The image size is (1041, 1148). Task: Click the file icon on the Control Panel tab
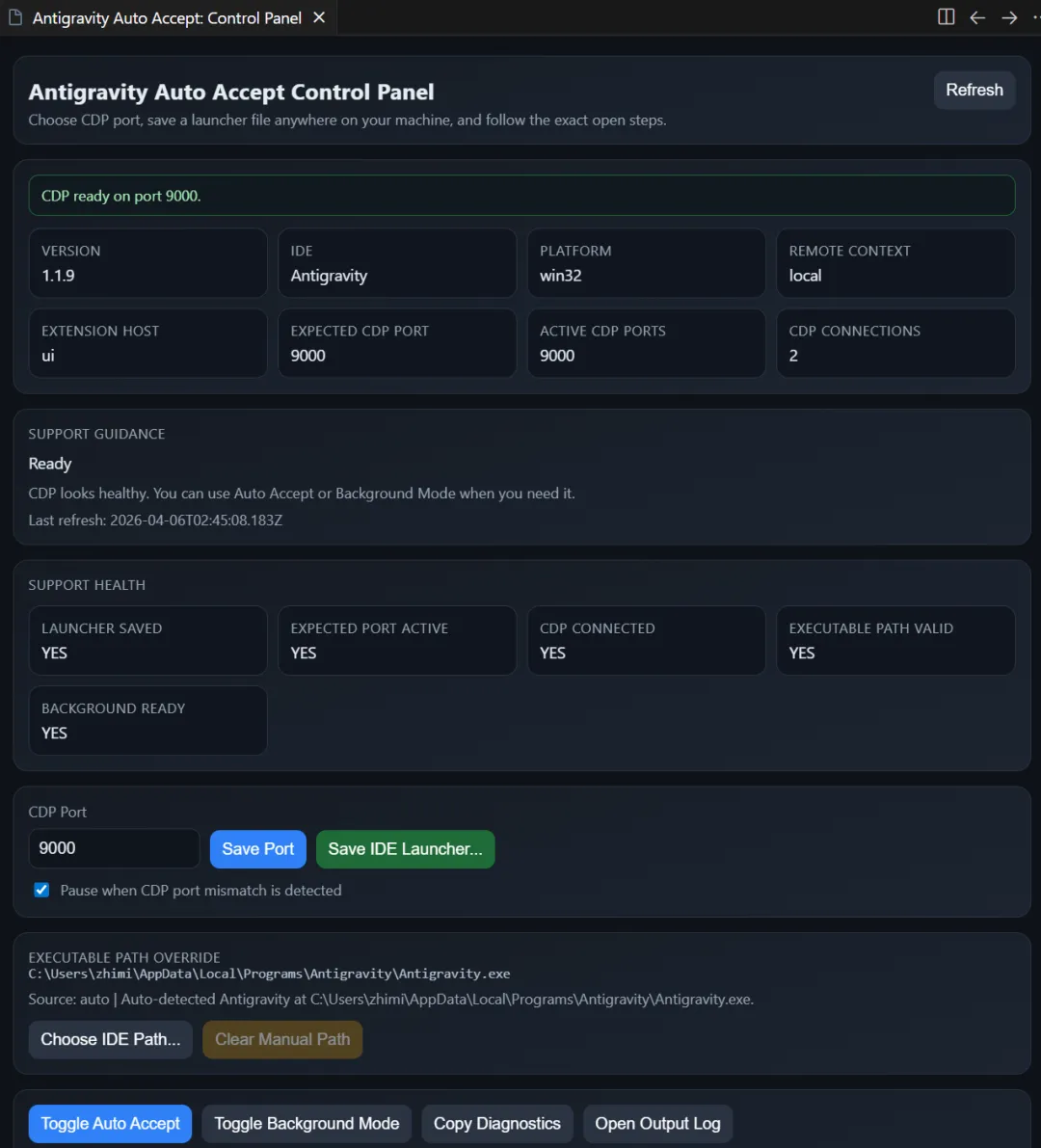[x=15, y=17]
